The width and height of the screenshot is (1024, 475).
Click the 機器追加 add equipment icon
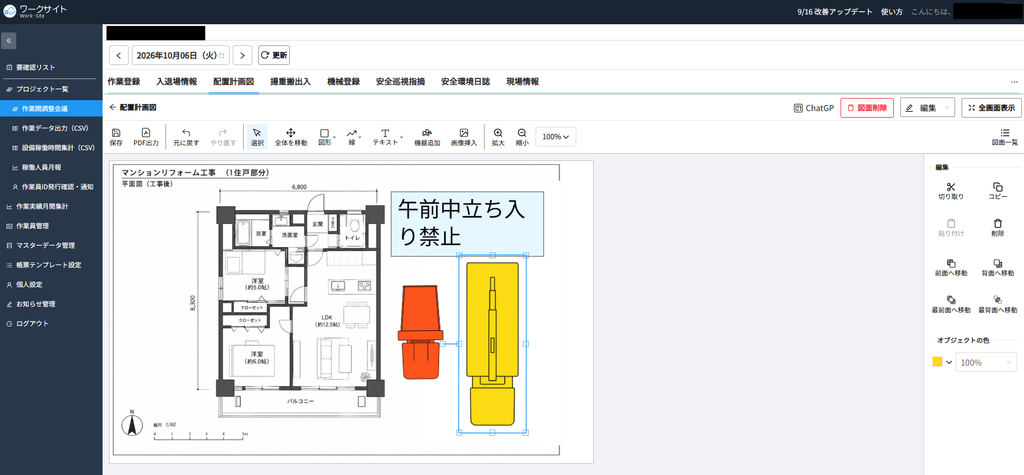point(427,137)
